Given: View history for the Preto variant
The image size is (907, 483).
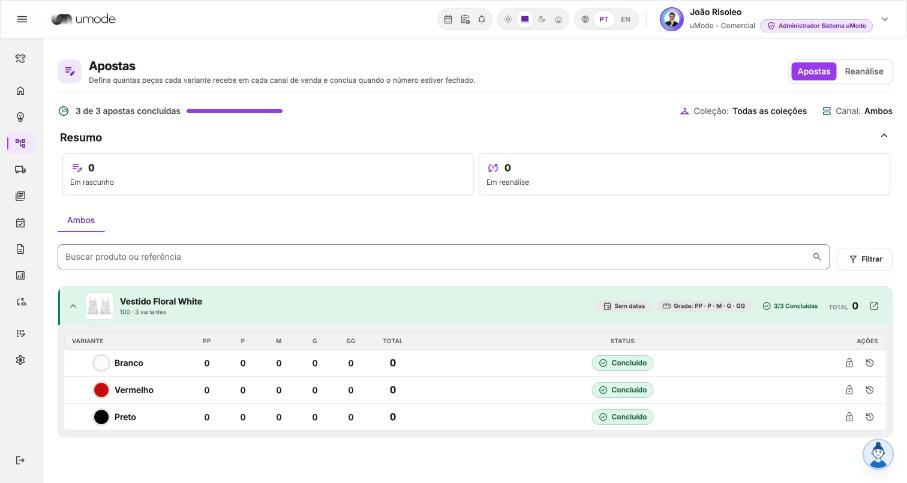Looking at the screenshot, I should tap(869, 417).
